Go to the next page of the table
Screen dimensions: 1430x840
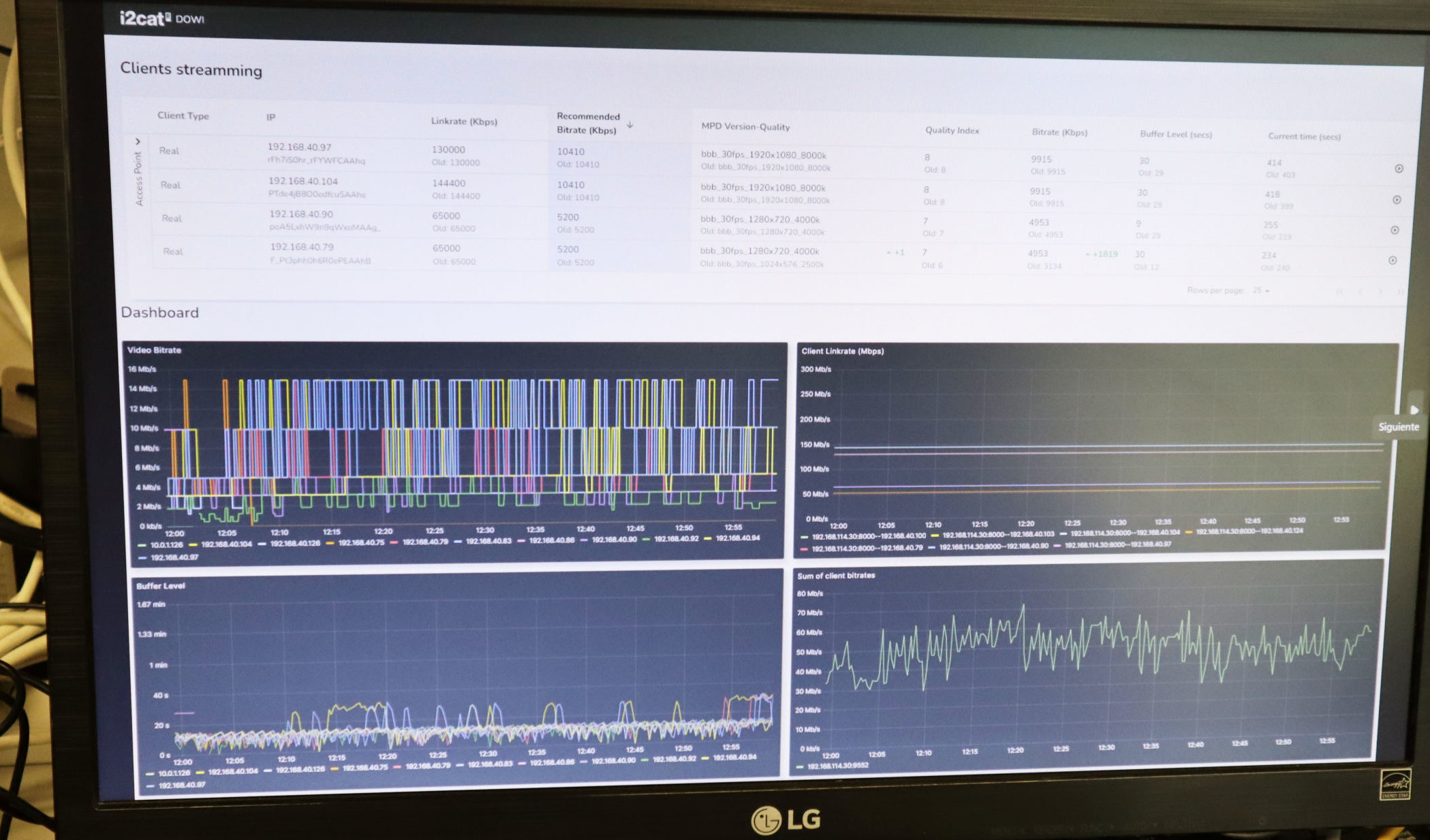1380,292
